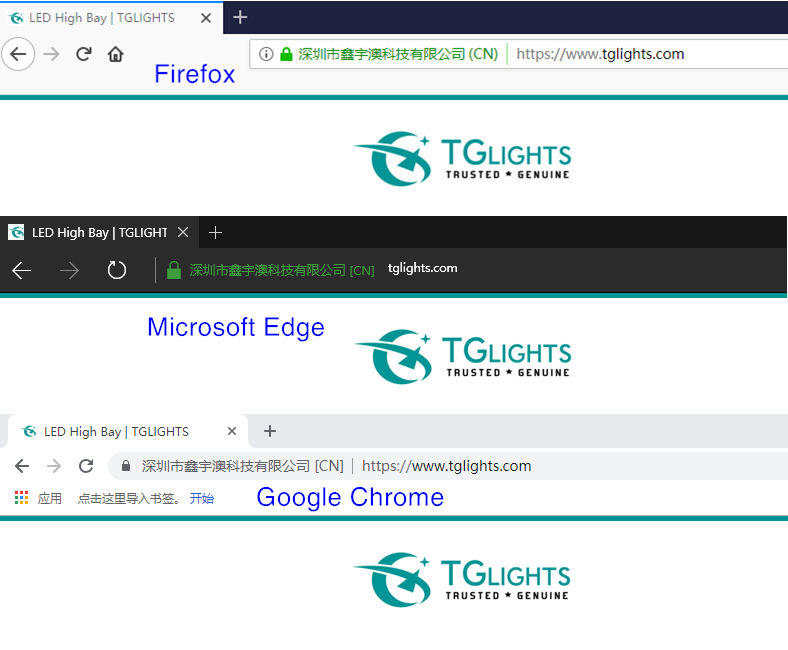
Task: Click Firefox forward arrow button
Action: click(51, 54)
